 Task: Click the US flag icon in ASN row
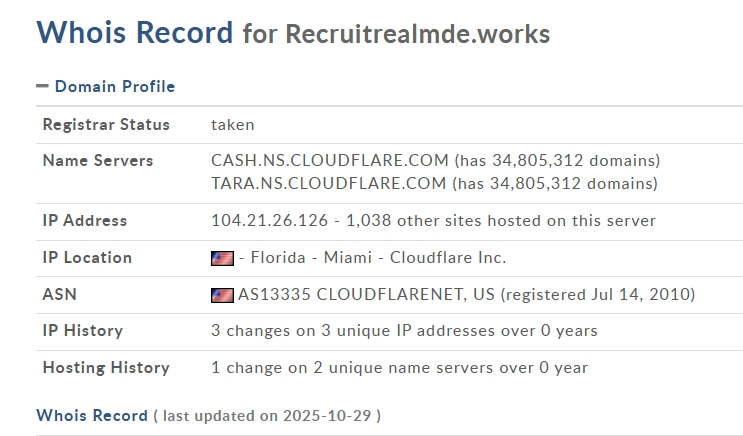point(222,295)
